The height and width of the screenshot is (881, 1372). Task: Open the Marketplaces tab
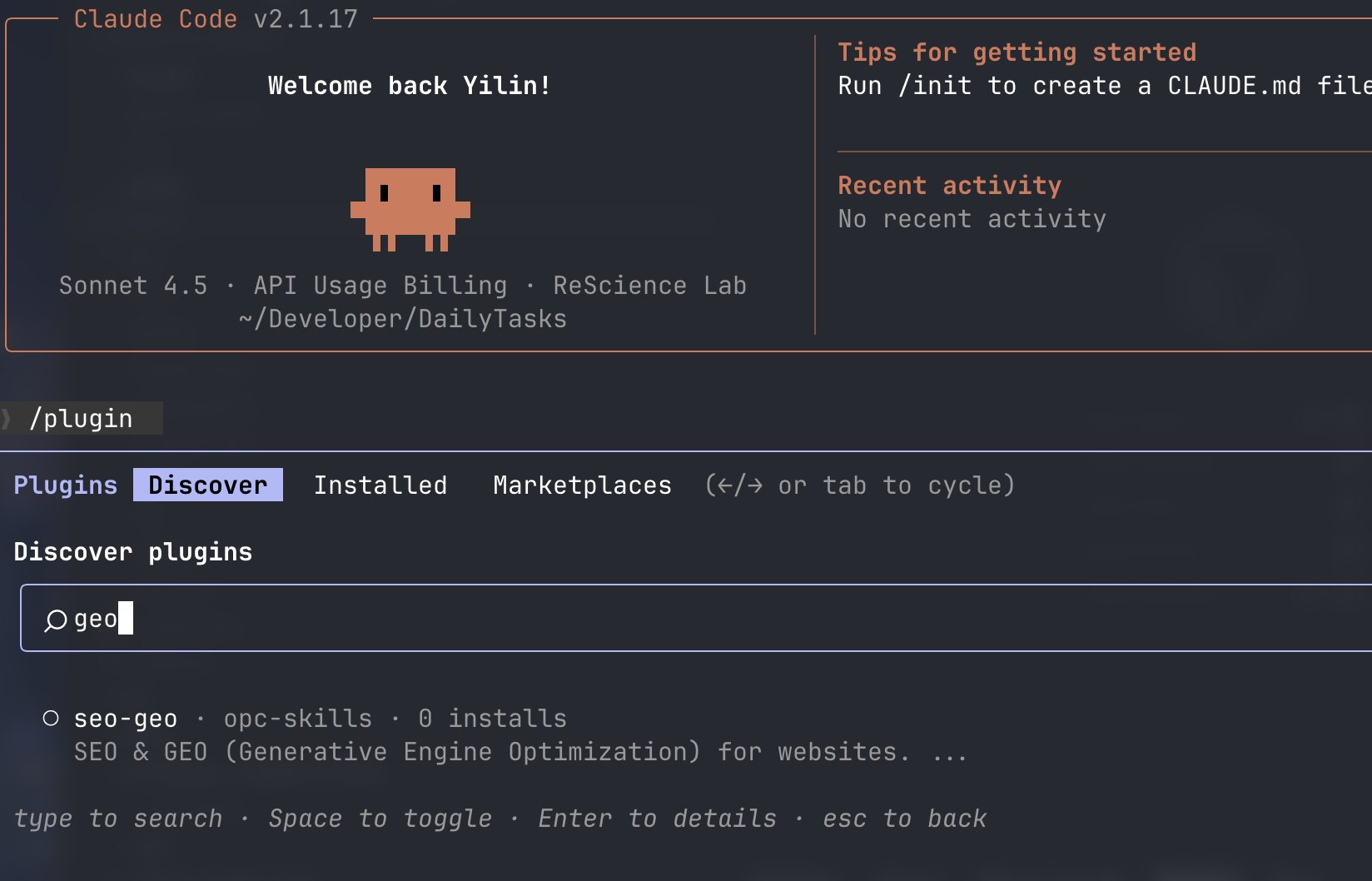582,485
